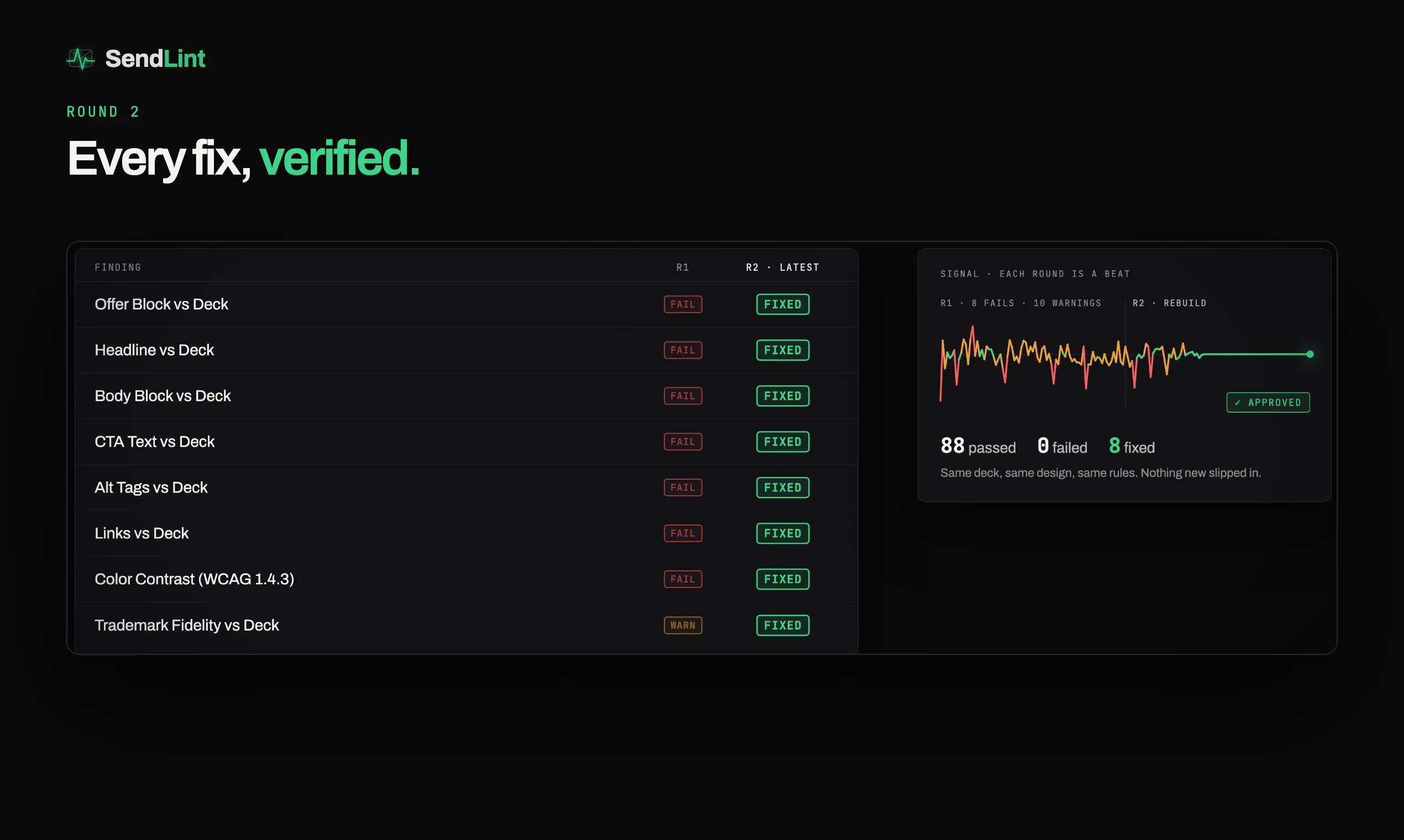Click the SendLint pulse logo icon

80,59
